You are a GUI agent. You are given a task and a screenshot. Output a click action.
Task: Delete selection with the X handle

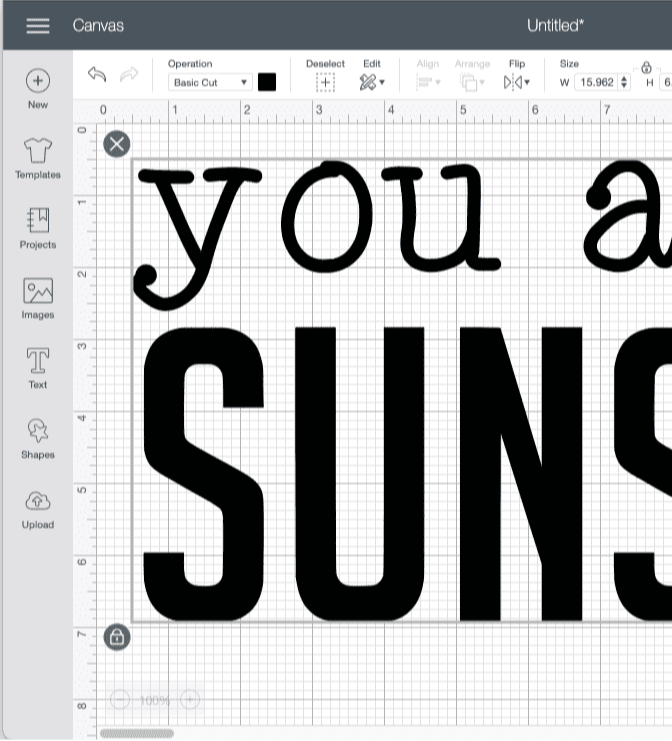(x=116, y=144)
